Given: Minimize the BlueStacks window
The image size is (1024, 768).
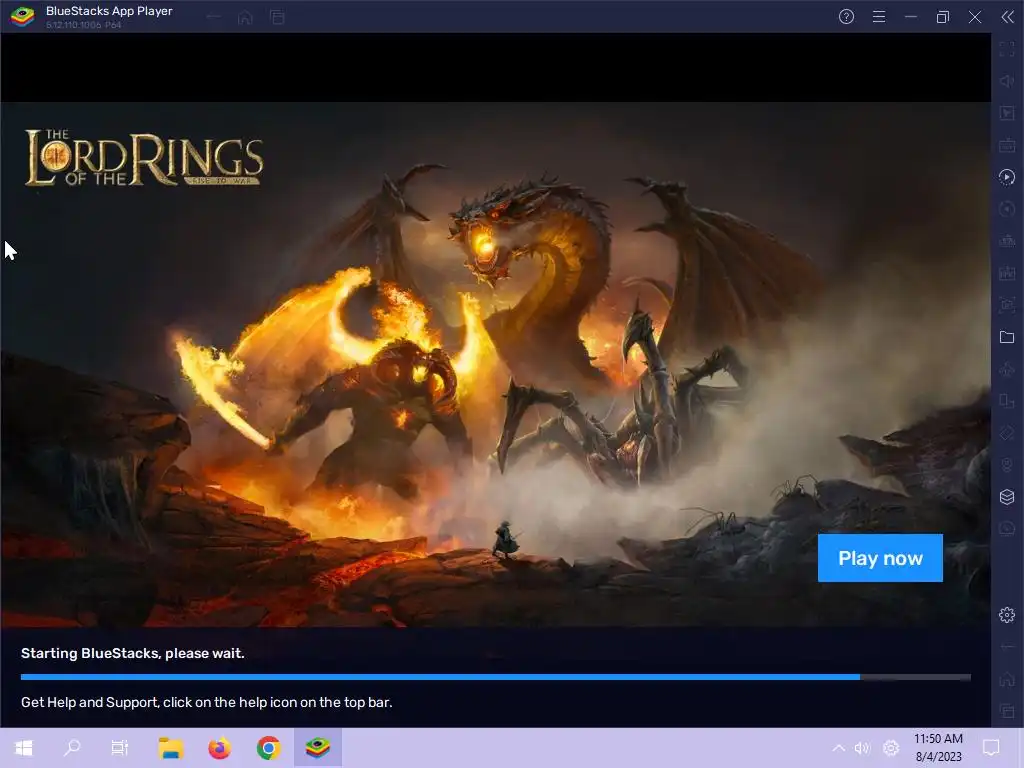Looking at the screenshot, I should pyautogui.click(x=911, y=17).
